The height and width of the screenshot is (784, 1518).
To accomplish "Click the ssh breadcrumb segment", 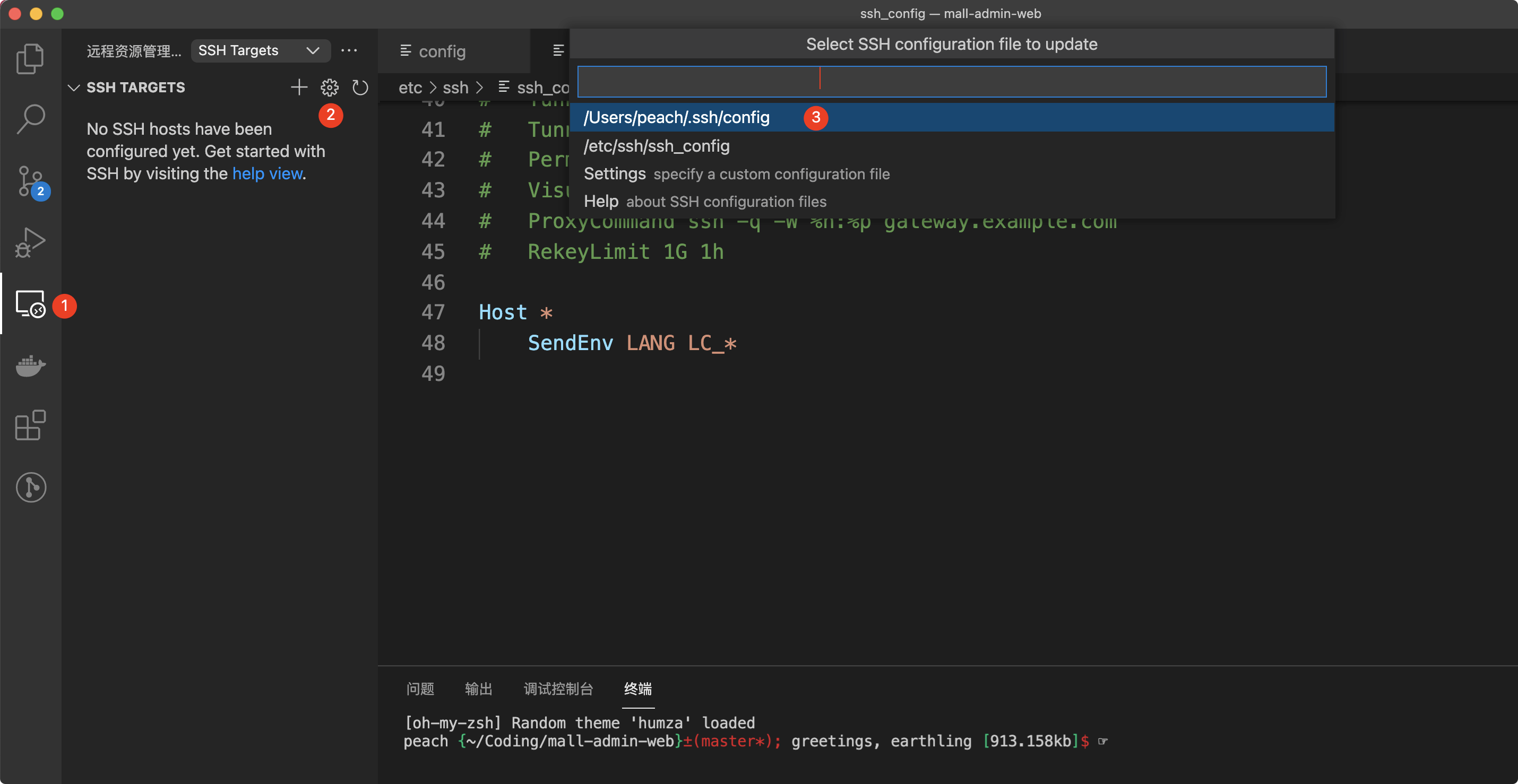I will [x=455, y=87].
